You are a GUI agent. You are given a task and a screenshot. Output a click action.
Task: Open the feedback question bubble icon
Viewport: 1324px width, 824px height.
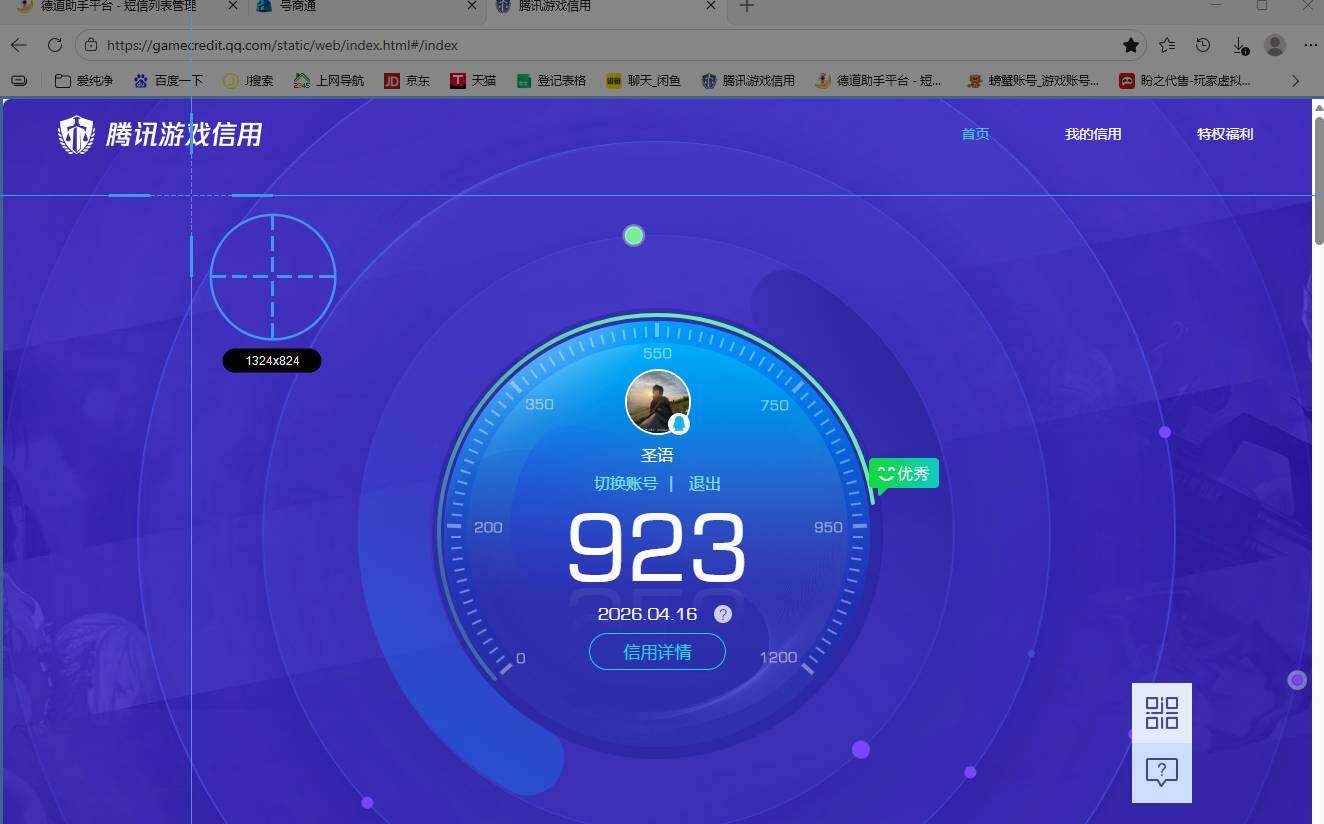pyautogui.click(x=1161, y=772)
